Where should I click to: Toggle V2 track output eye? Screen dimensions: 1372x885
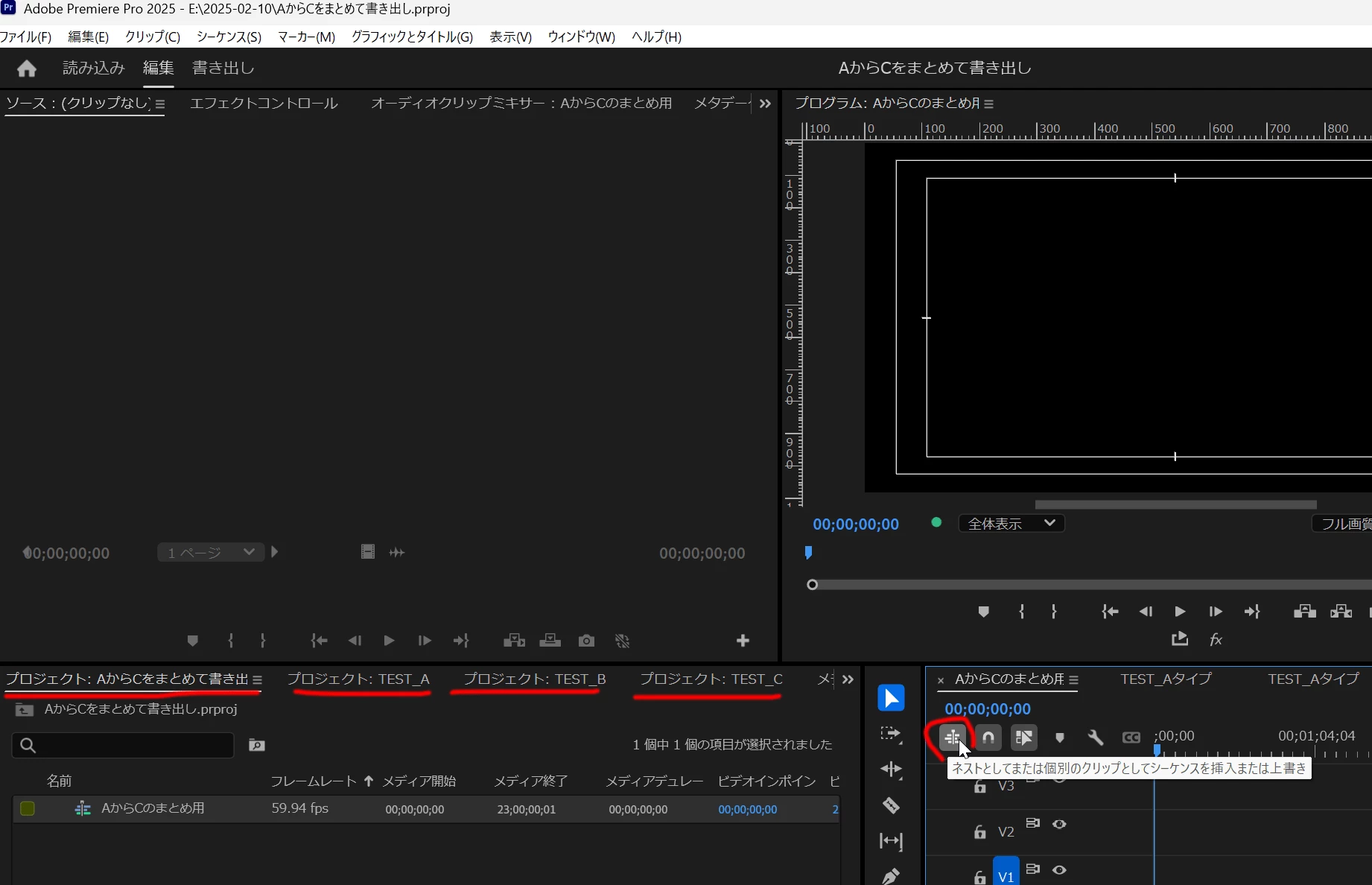tap(1059, 824)
